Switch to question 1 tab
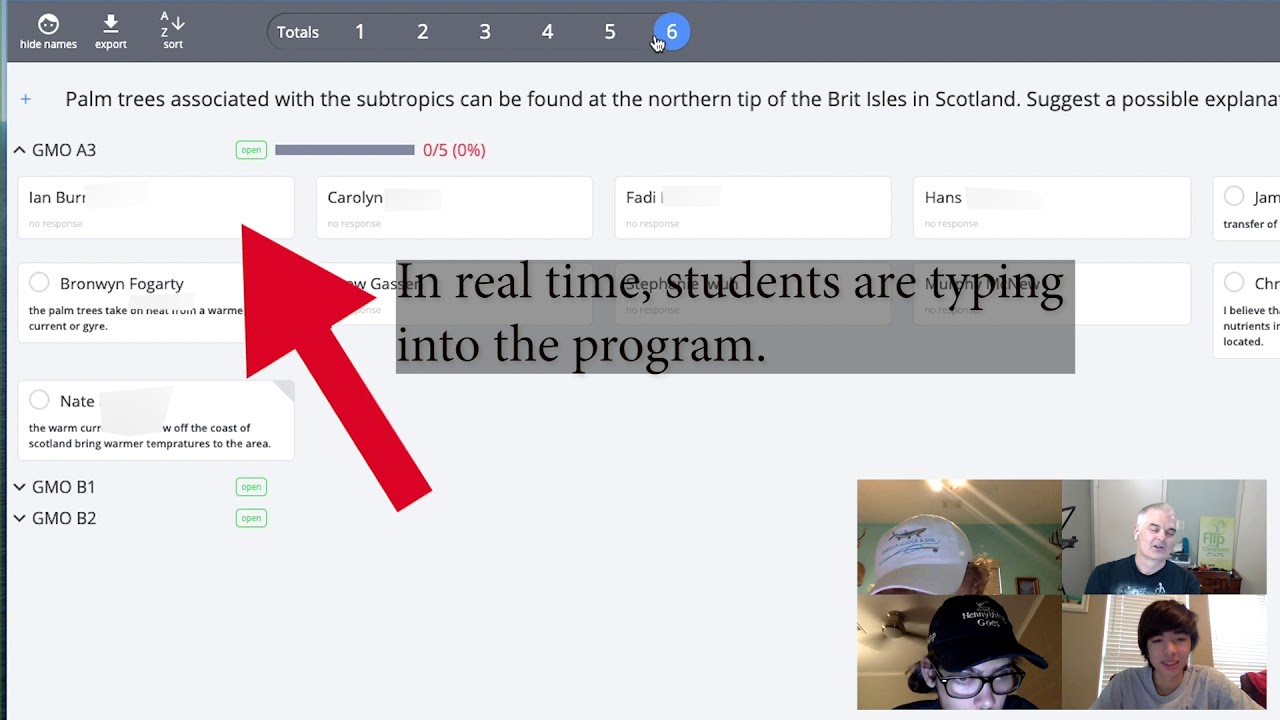Viewport: 1280px width, 720px height. 360,32
